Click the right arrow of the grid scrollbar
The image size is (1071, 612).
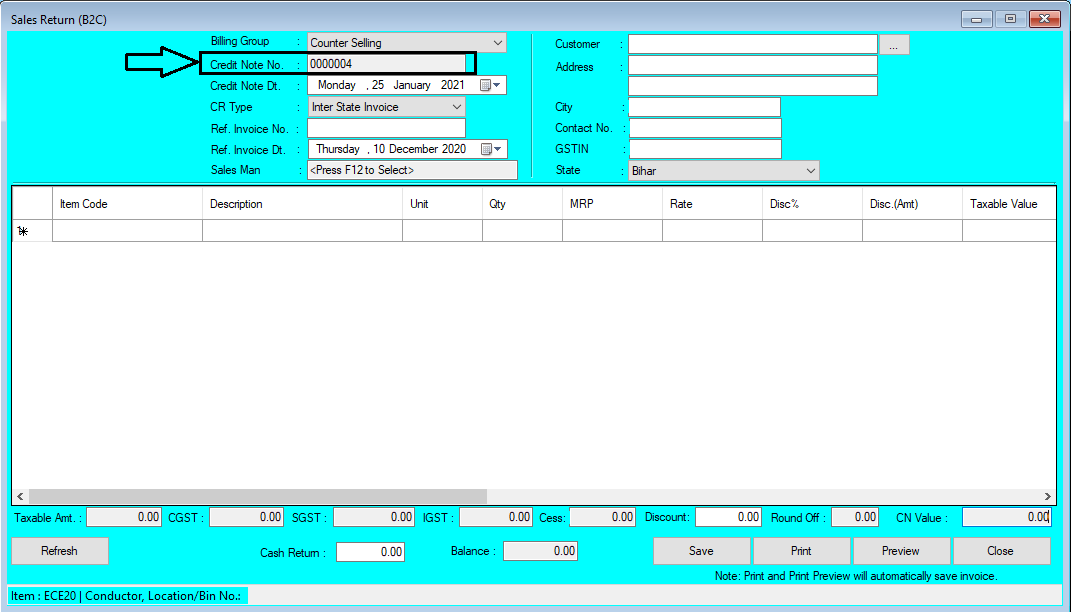point(1050,496)
